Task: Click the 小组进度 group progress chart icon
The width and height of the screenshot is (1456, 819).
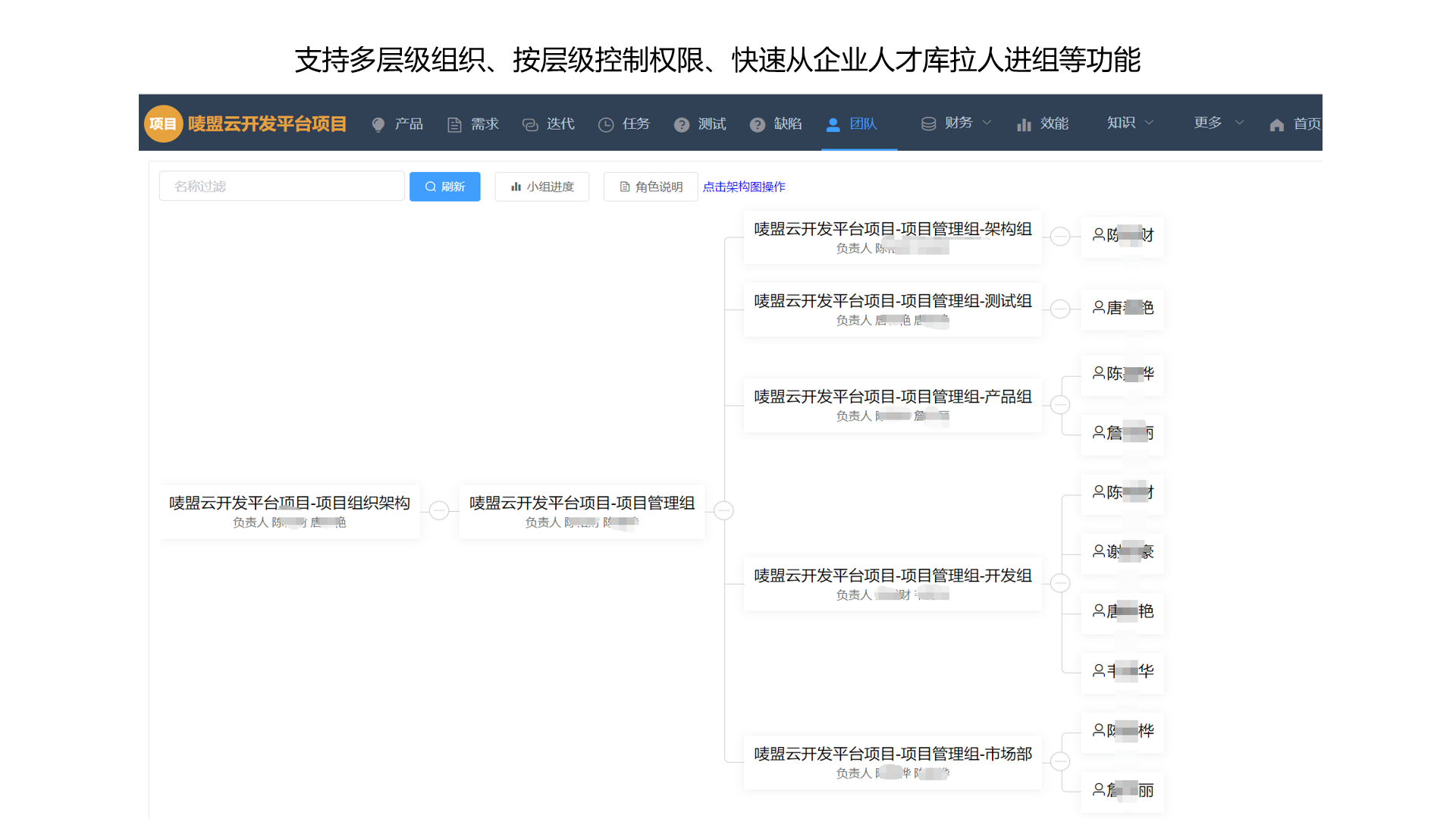Action: (x=516, y=187)
